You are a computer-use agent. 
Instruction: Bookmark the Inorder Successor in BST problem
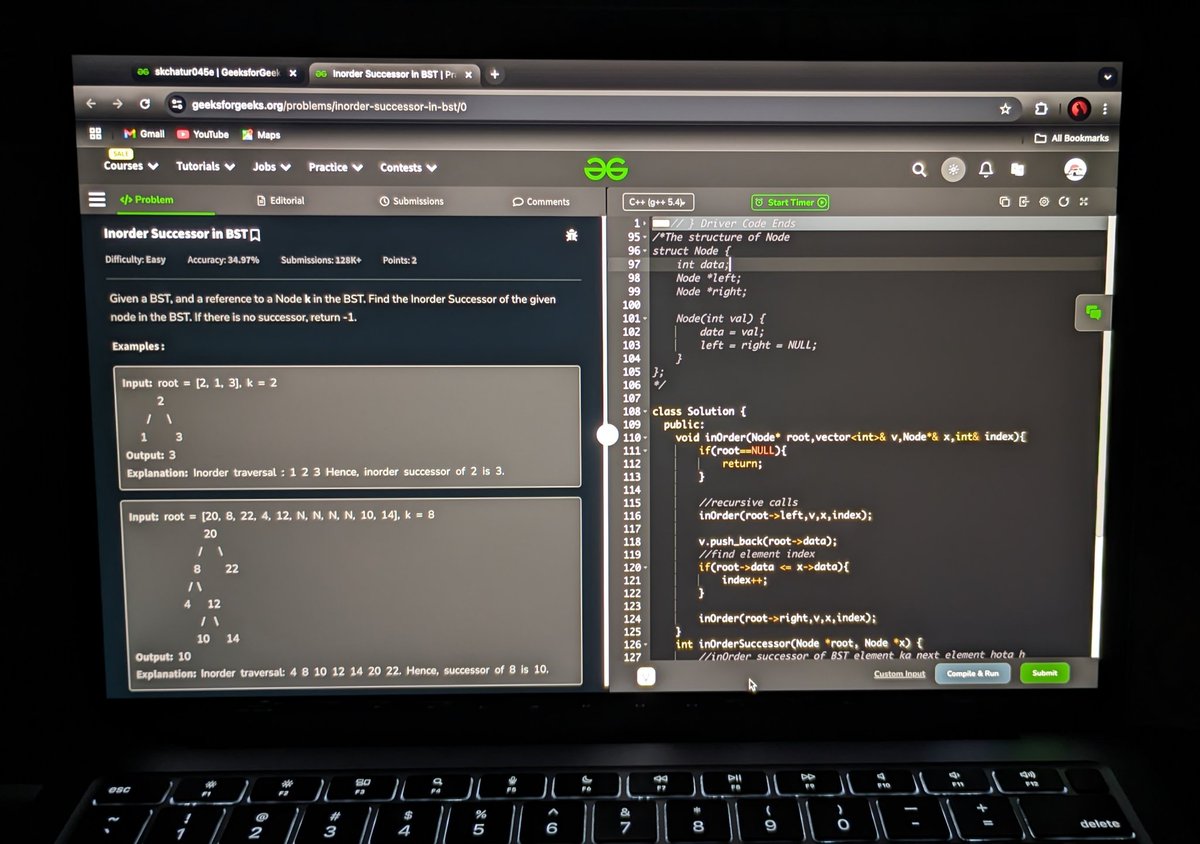(255, 235)
